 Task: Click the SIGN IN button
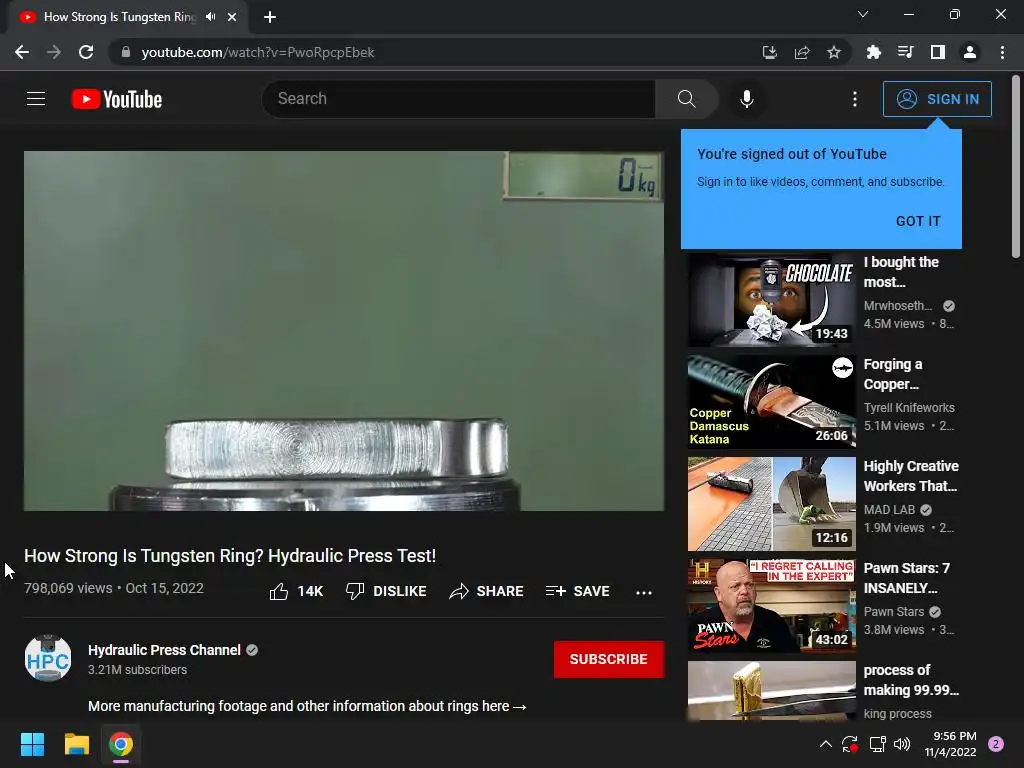pos(937,99)
